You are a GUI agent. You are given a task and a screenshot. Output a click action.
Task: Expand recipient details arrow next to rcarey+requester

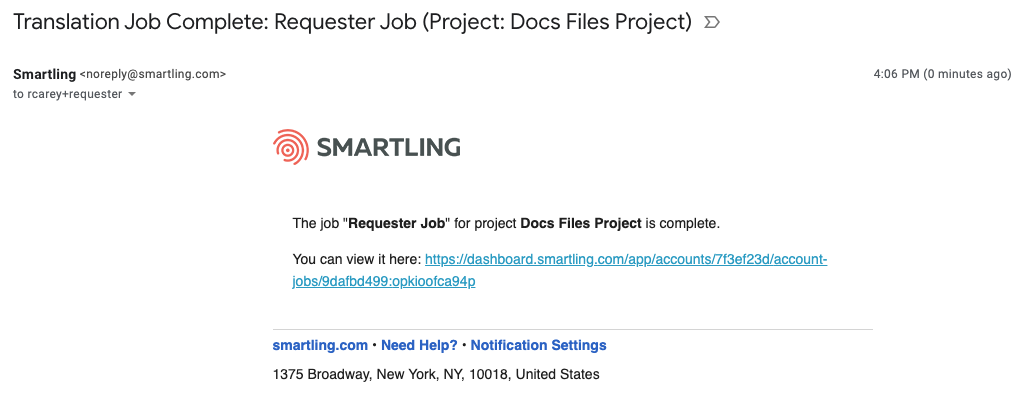pyautogui.click(x=132, y=94)
